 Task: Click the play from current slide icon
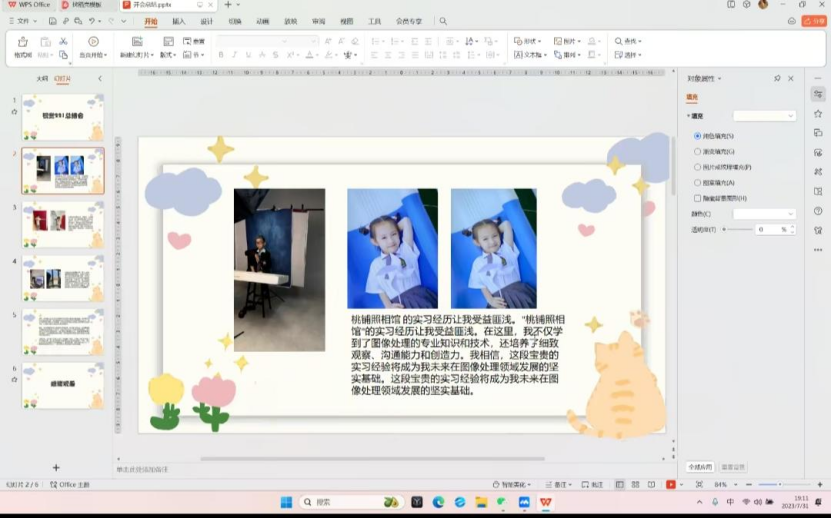click(x=93, y=42)
